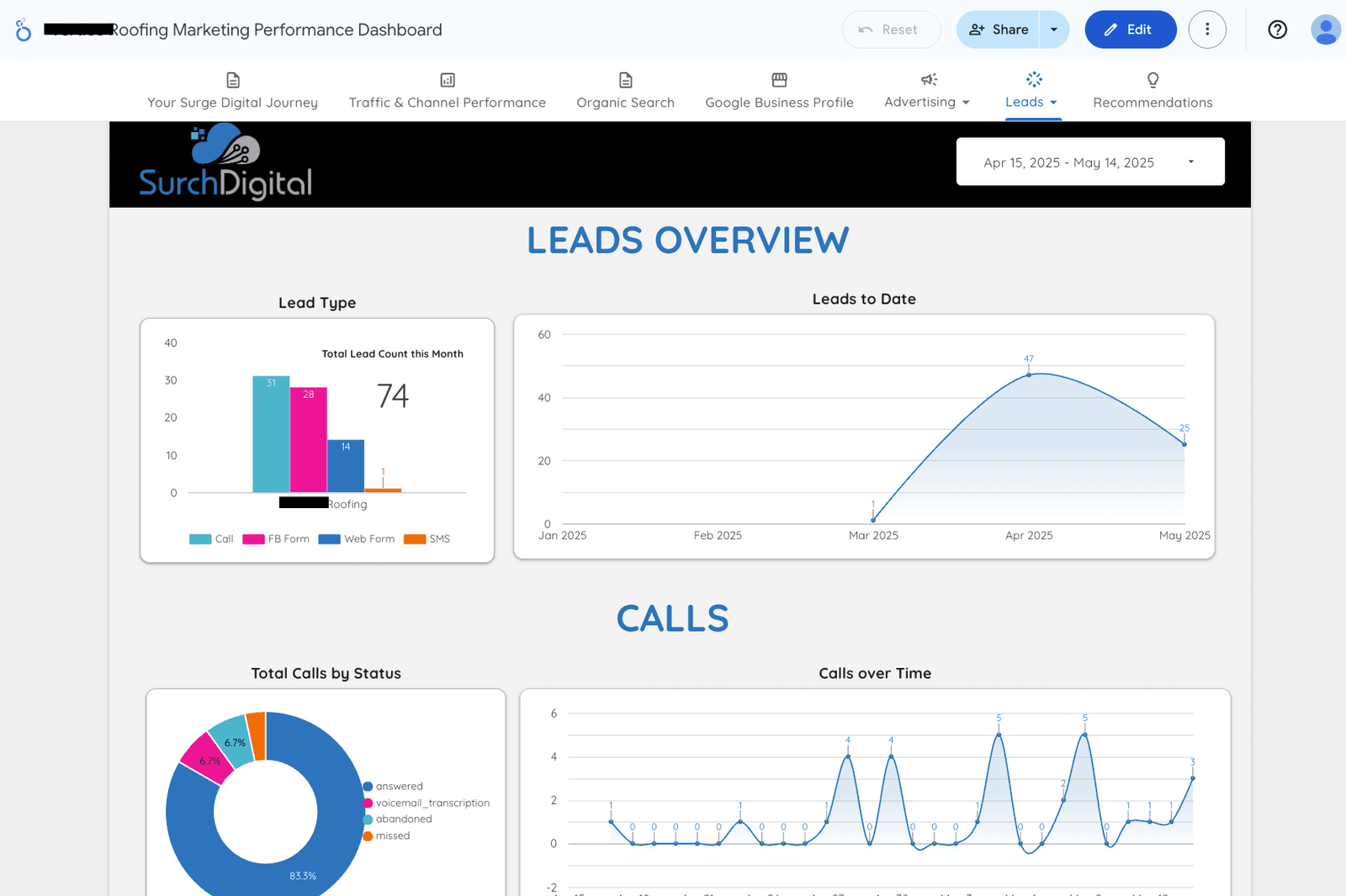
Task: Click the Edit button
Action: point(1130,29)
